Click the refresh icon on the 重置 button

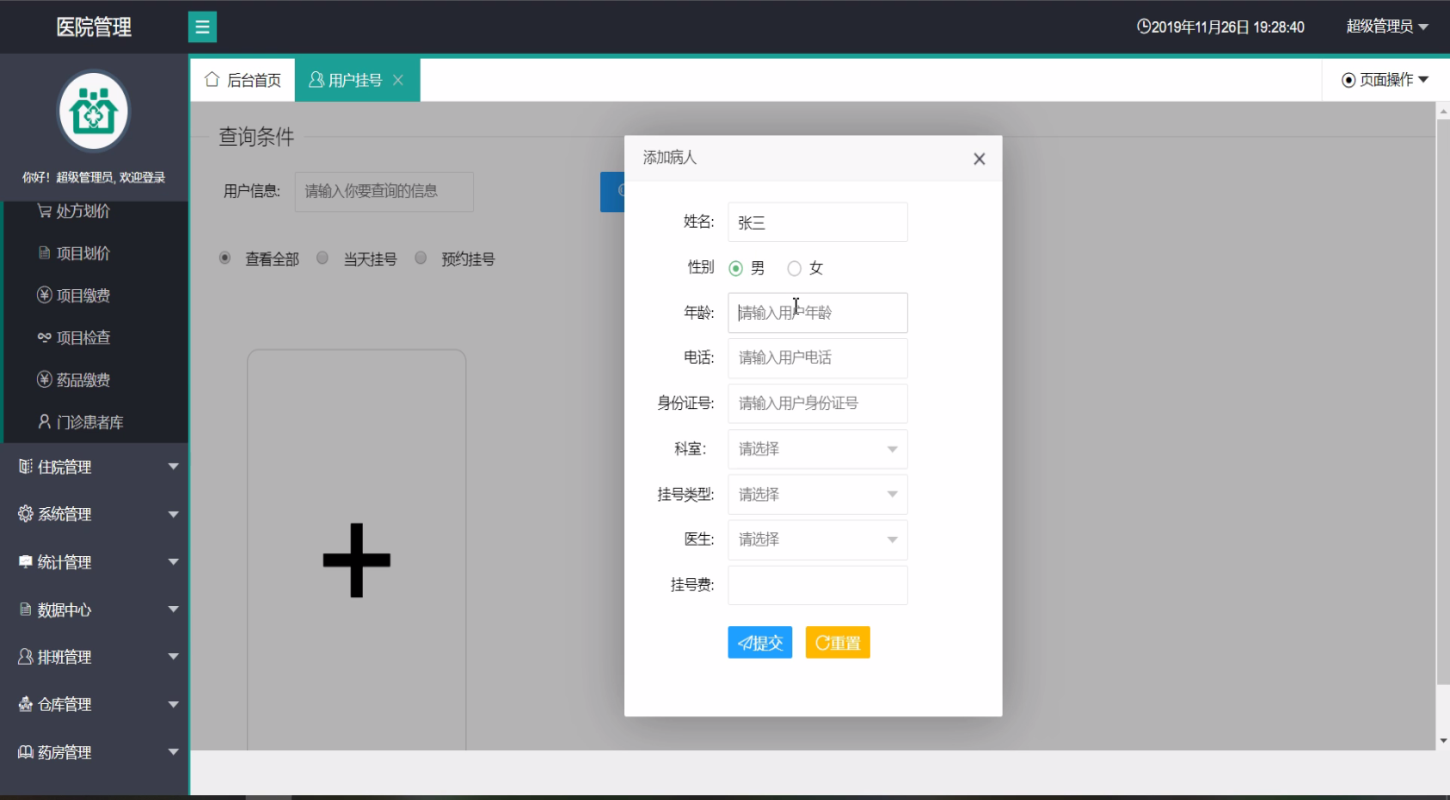pos(822,643)
